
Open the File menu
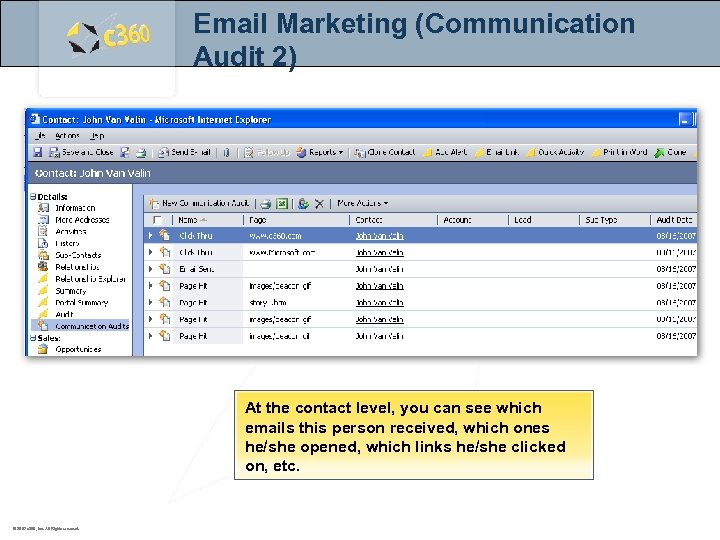(40, 136)
